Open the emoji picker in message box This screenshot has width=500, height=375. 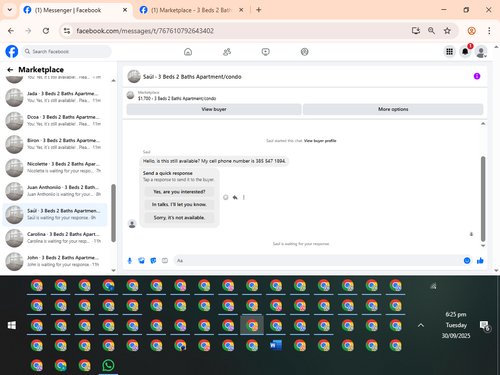tap(467, 261)
